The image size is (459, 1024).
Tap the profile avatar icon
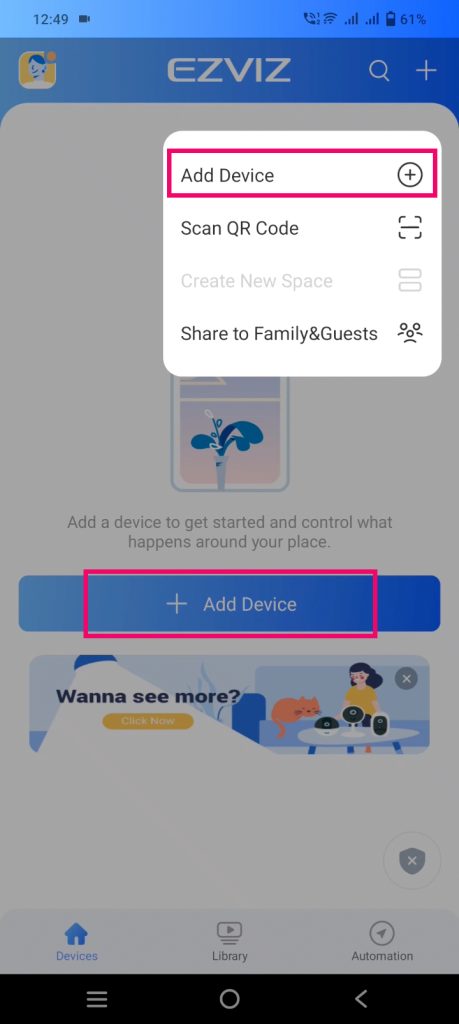37,70
